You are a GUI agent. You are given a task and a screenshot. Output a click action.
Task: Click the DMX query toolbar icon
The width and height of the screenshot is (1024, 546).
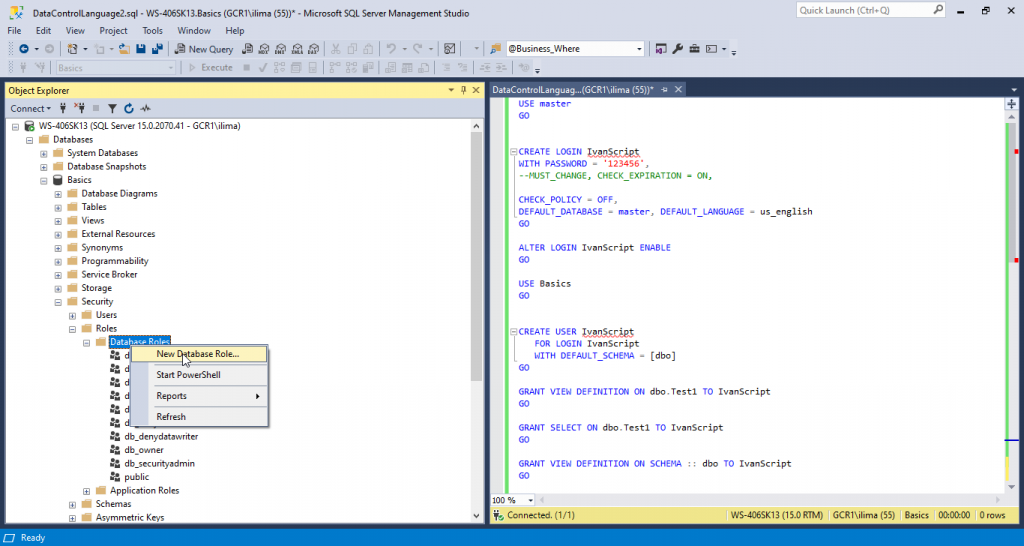click(280, 49)
